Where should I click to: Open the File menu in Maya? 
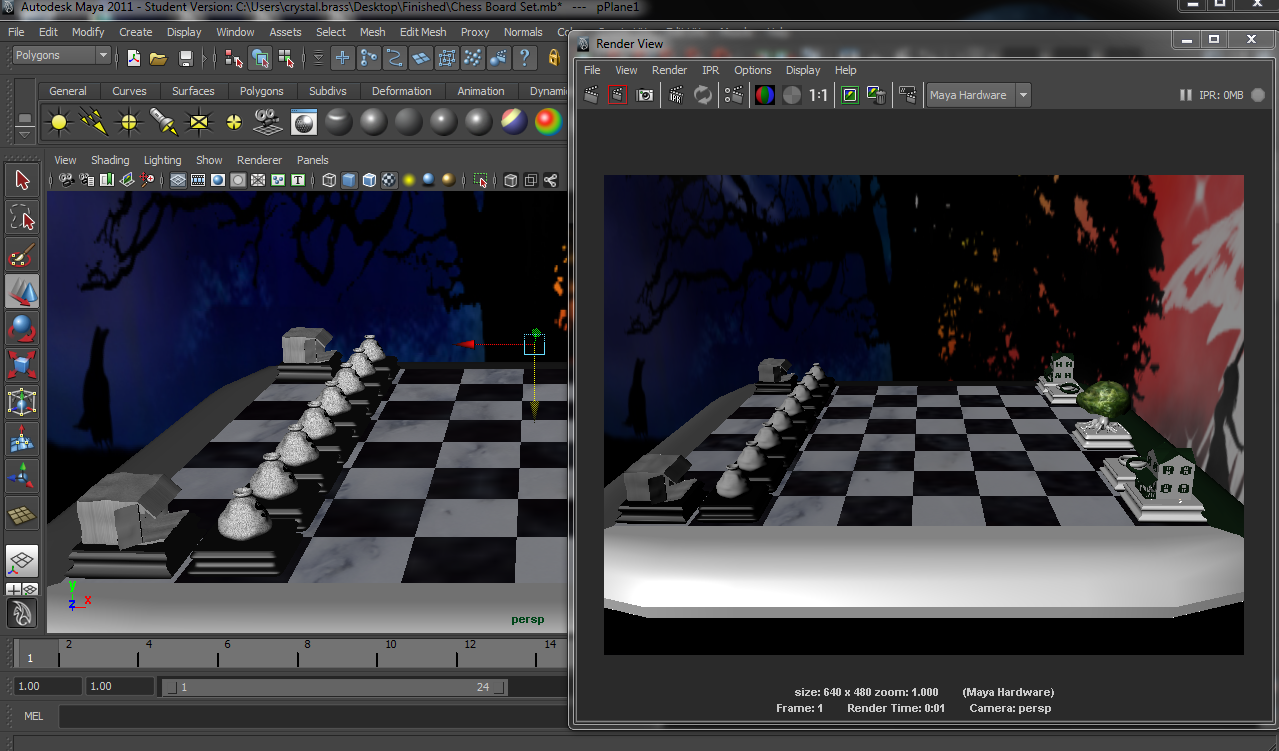pyautogui.click(x=16, y=32)
